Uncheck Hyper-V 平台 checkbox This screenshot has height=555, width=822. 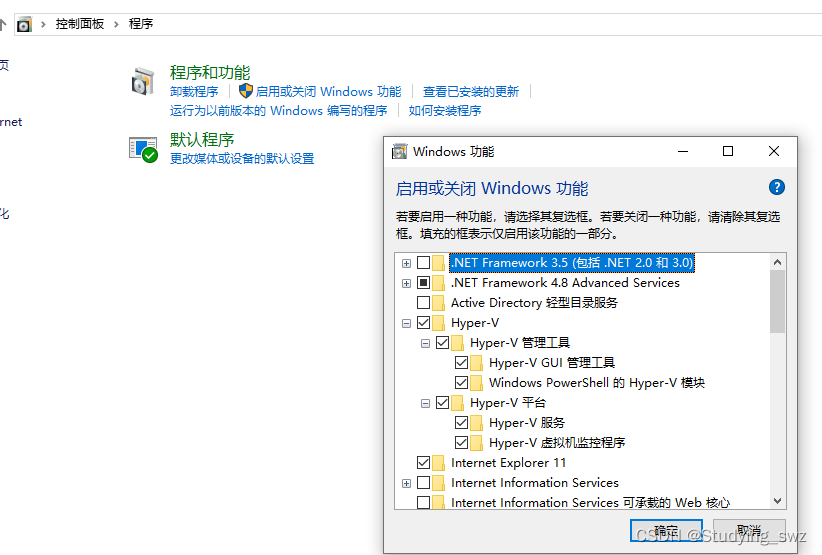coord(442,402)
